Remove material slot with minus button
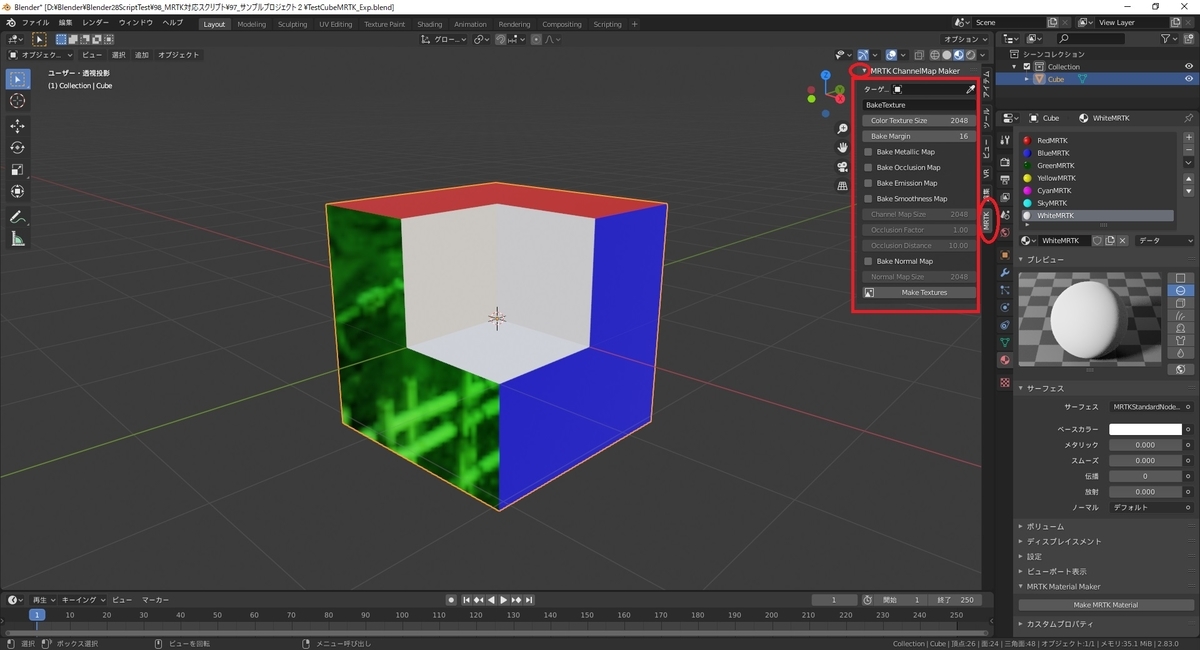1200x650 pixels. click(x=1188, y=149)
